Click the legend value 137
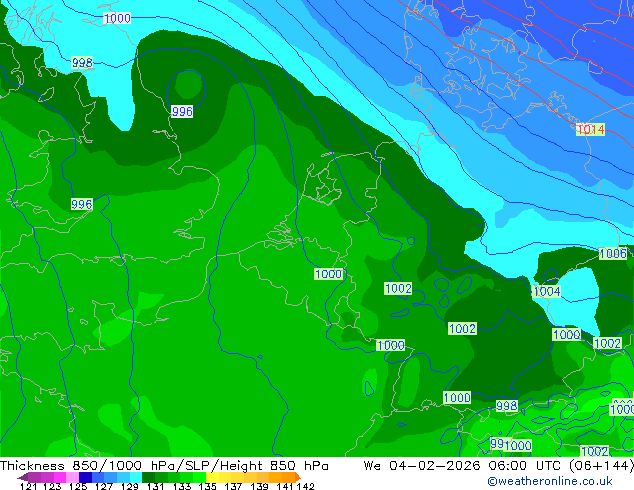 (234, 486)
